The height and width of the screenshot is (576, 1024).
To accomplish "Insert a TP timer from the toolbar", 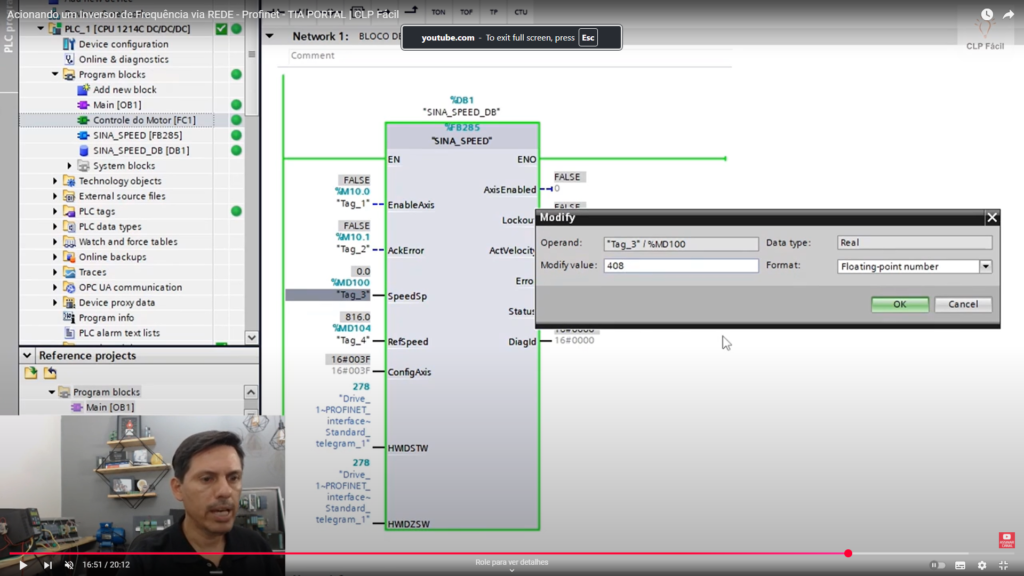I will click(494, 12).
